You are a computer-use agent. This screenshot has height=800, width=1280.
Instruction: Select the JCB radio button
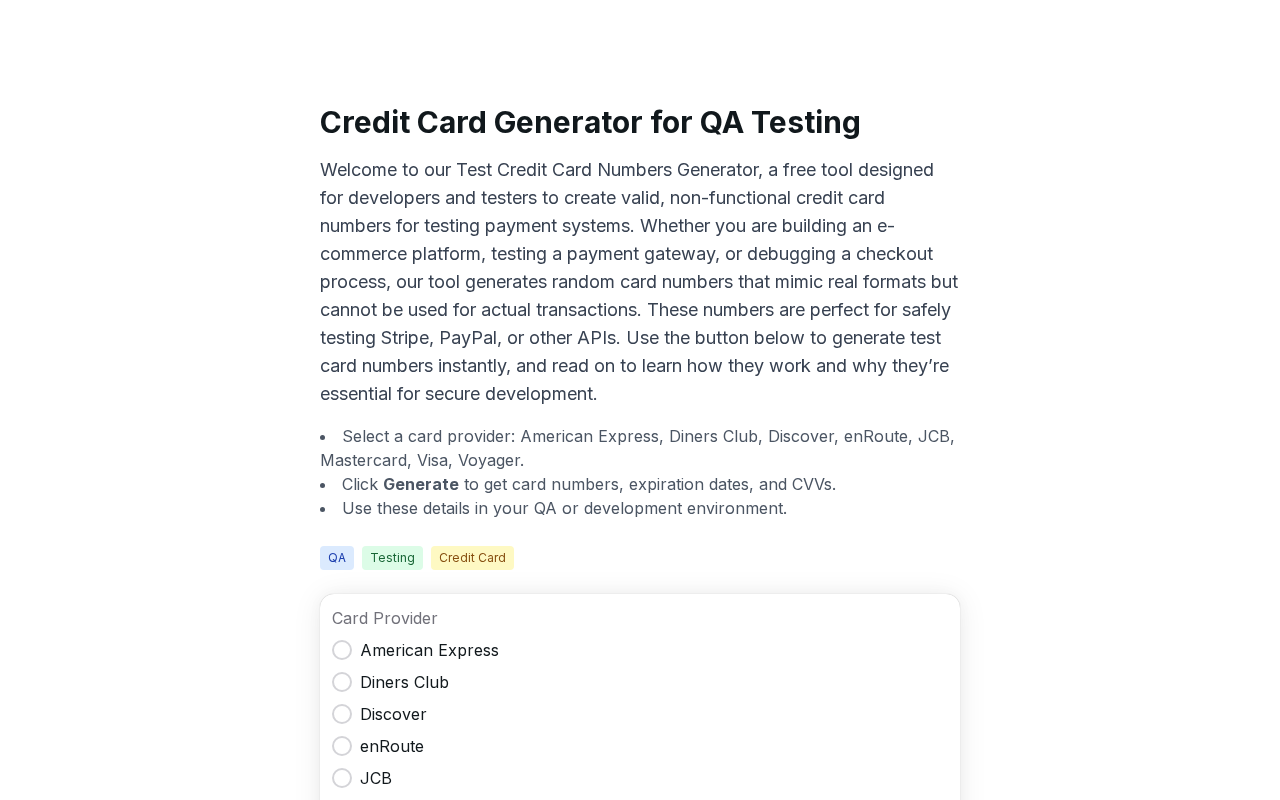(x=342, y=778)
